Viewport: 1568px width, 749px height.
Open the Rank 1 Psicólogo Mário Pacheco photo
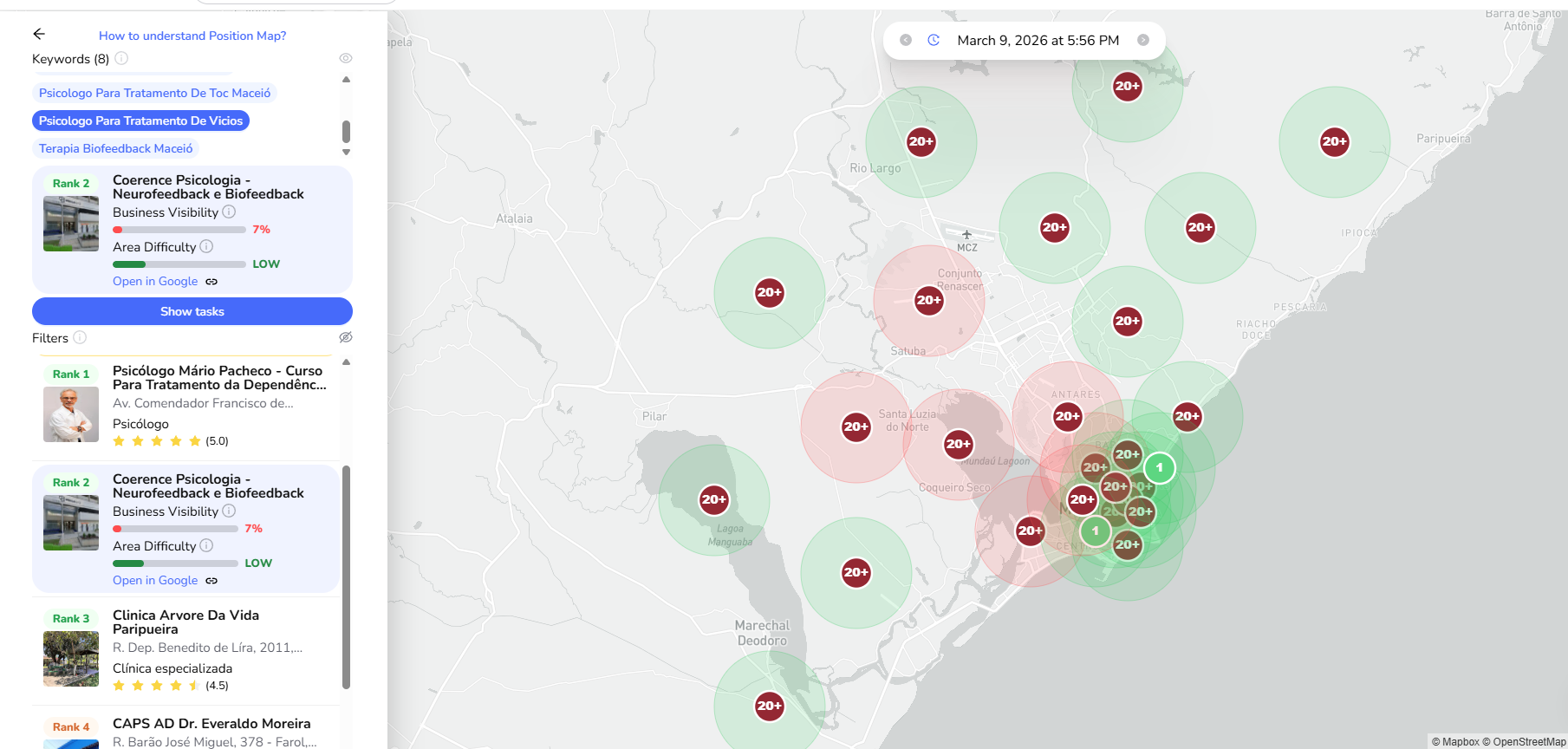click(71, 414)
